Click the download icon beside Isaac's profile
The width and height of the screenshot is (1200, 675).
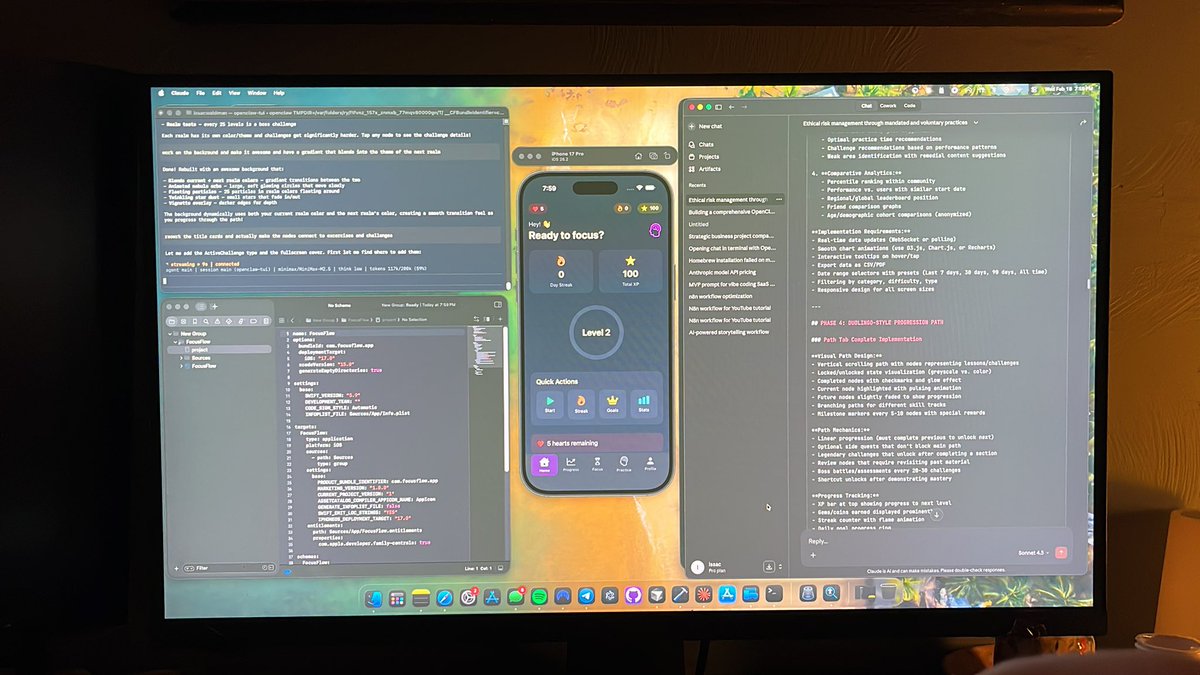coord(769,566)
